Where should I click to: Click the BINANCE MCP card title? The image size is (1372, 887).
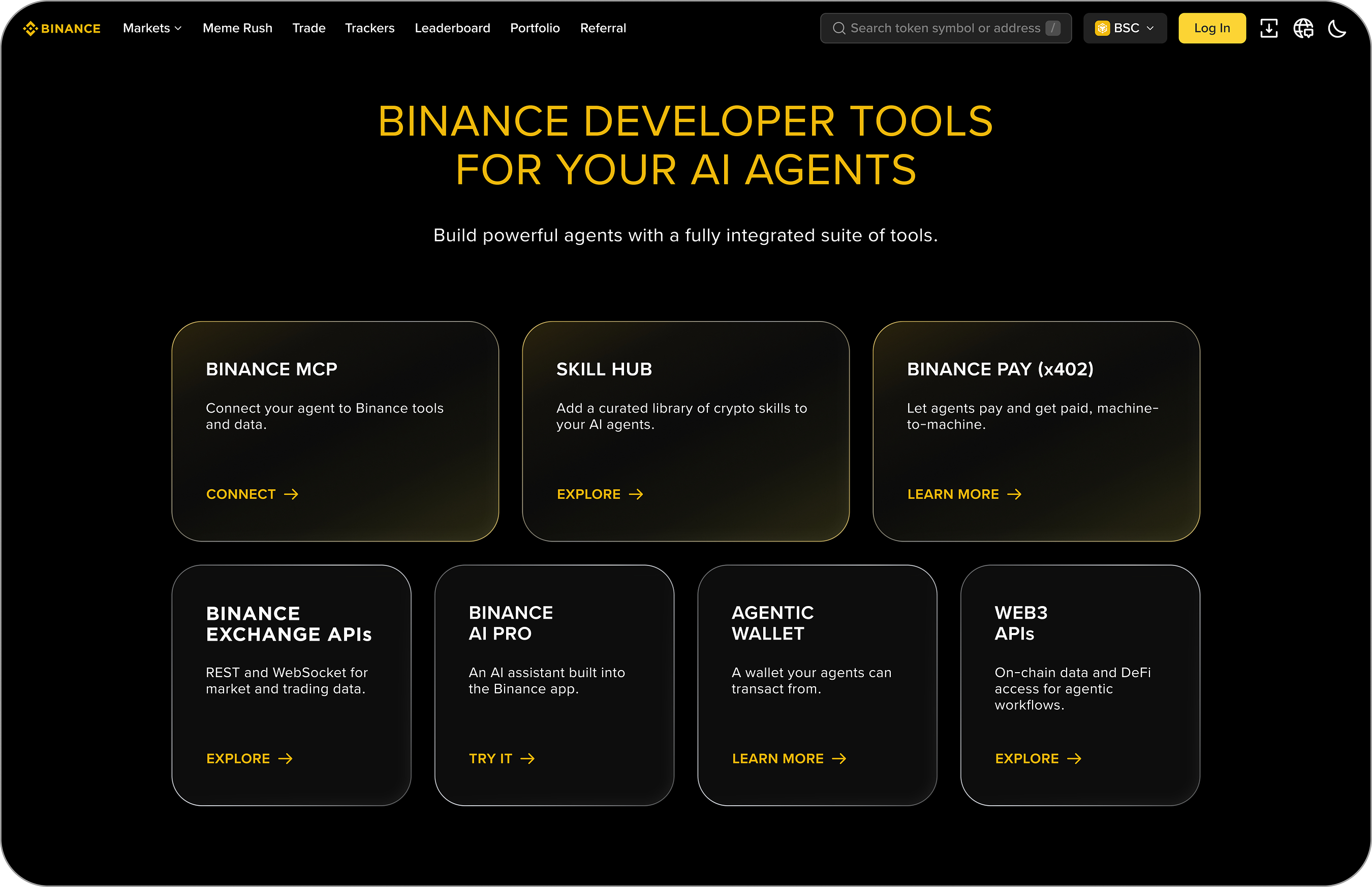pyautogui.click(x=271, y=369)
